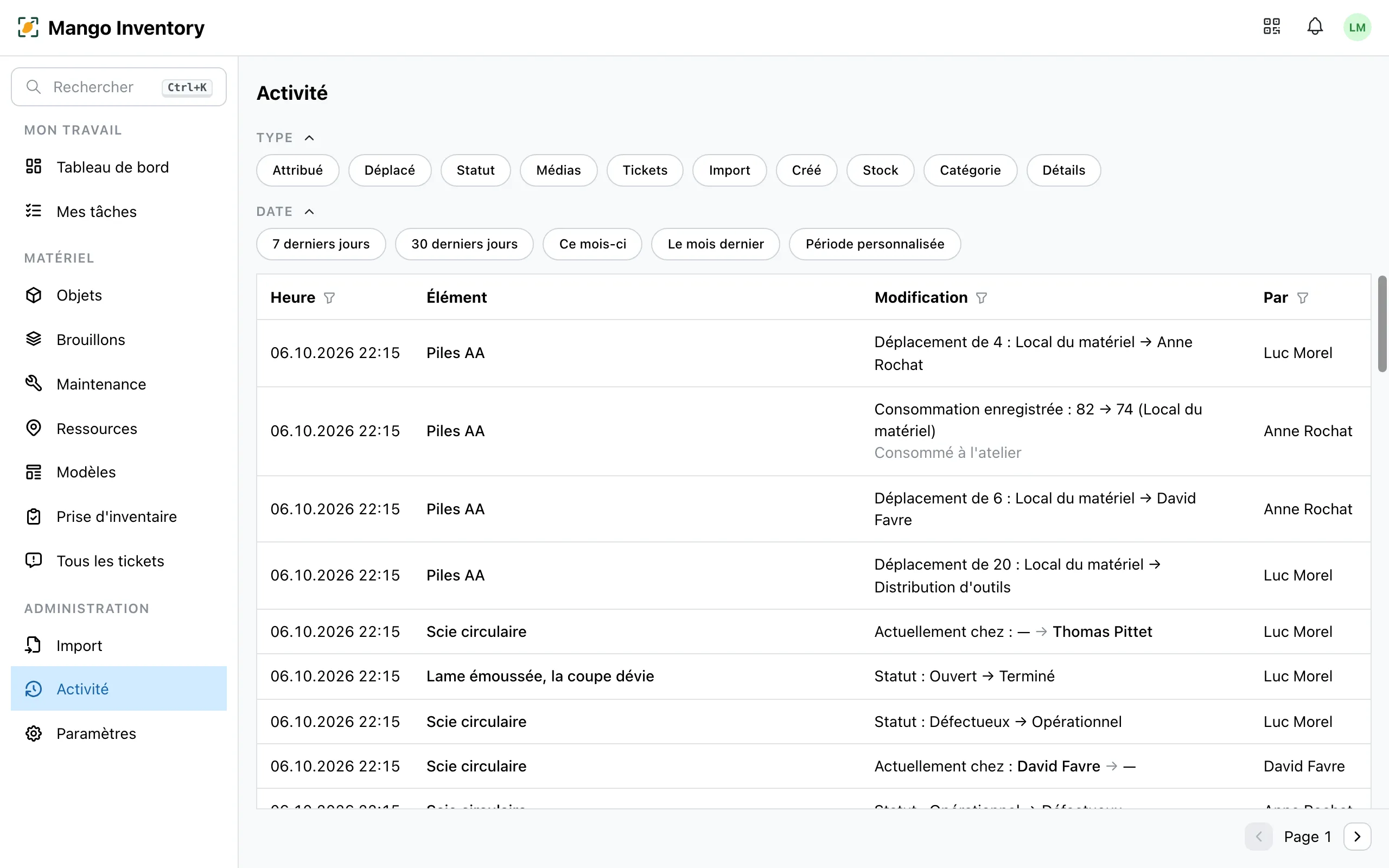
Task: Filter the Modification column
Action: [x=982, y=298]
